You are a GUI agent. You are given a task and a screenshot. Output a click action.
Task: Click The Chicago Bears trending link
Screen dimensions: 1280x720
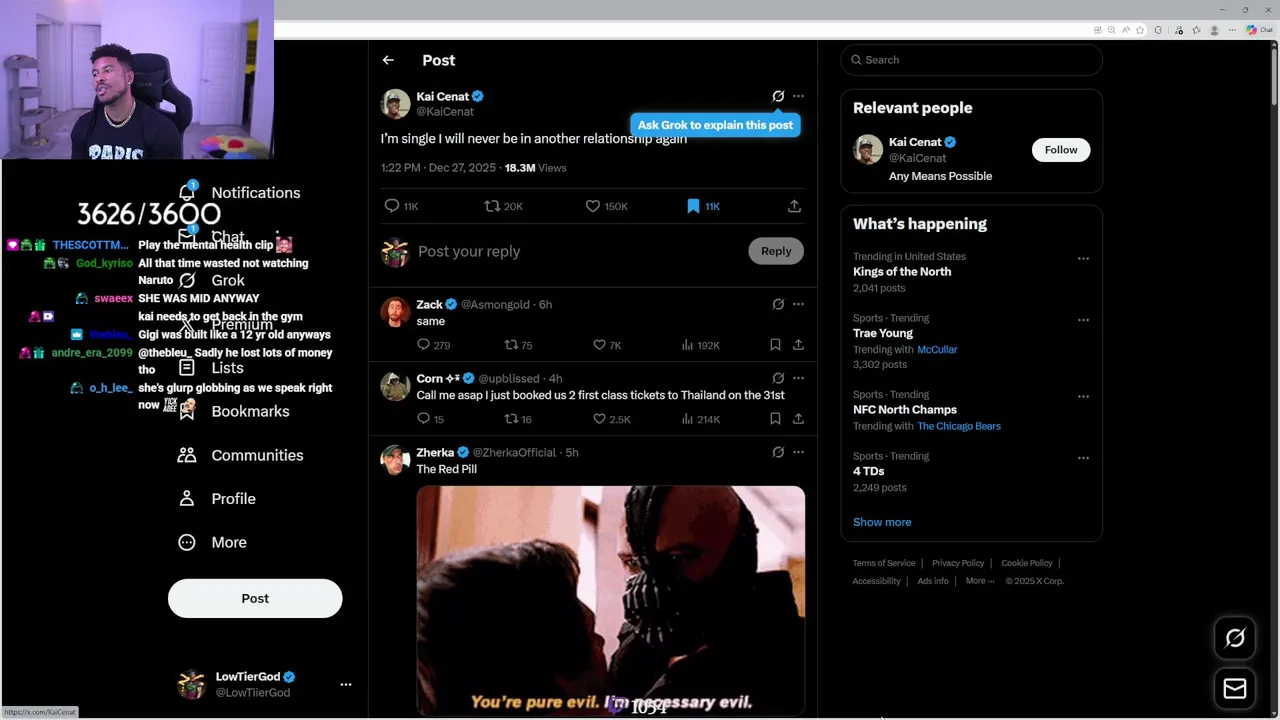[x=958, y=426]
